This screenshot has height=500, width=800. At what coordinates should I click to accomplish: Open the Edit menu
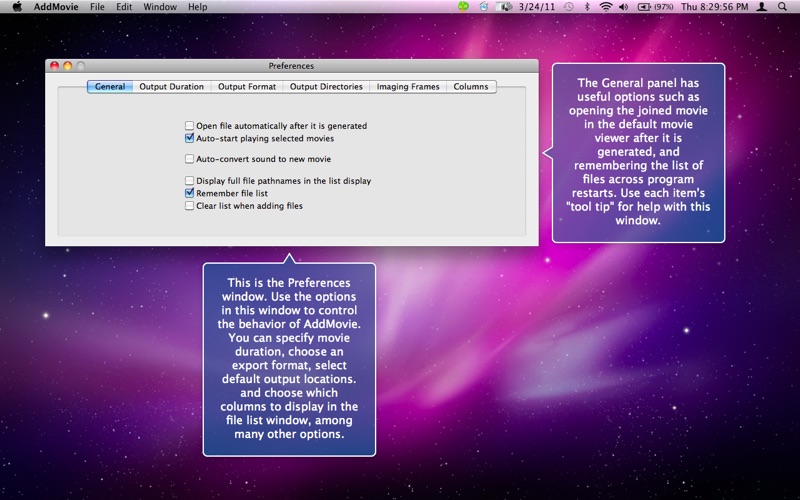coord(124,7)
